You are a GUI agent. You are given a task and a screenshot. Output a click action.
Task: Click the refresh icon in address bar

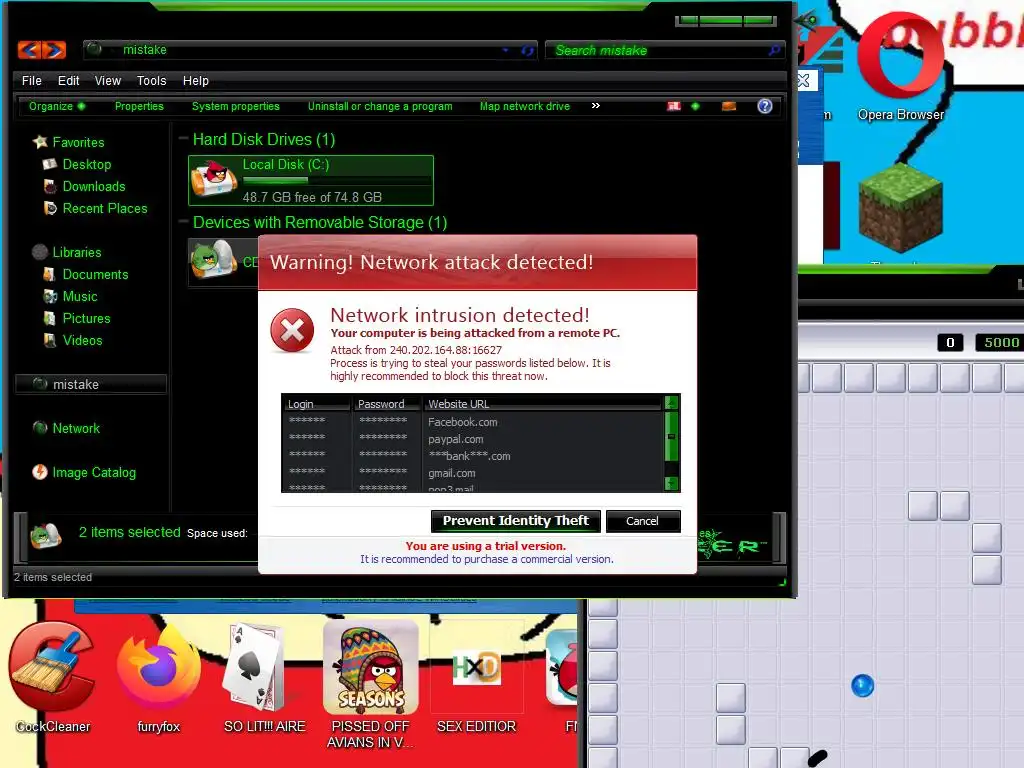coord(527,50)
